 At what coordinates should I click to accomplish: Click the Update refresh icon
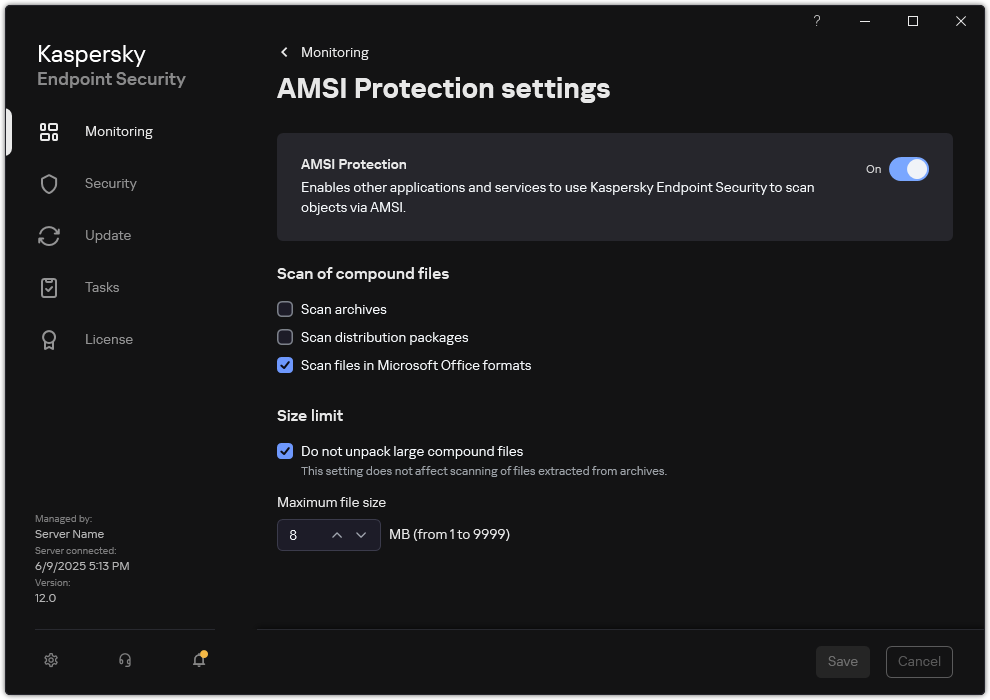click(x=48, y=235)
